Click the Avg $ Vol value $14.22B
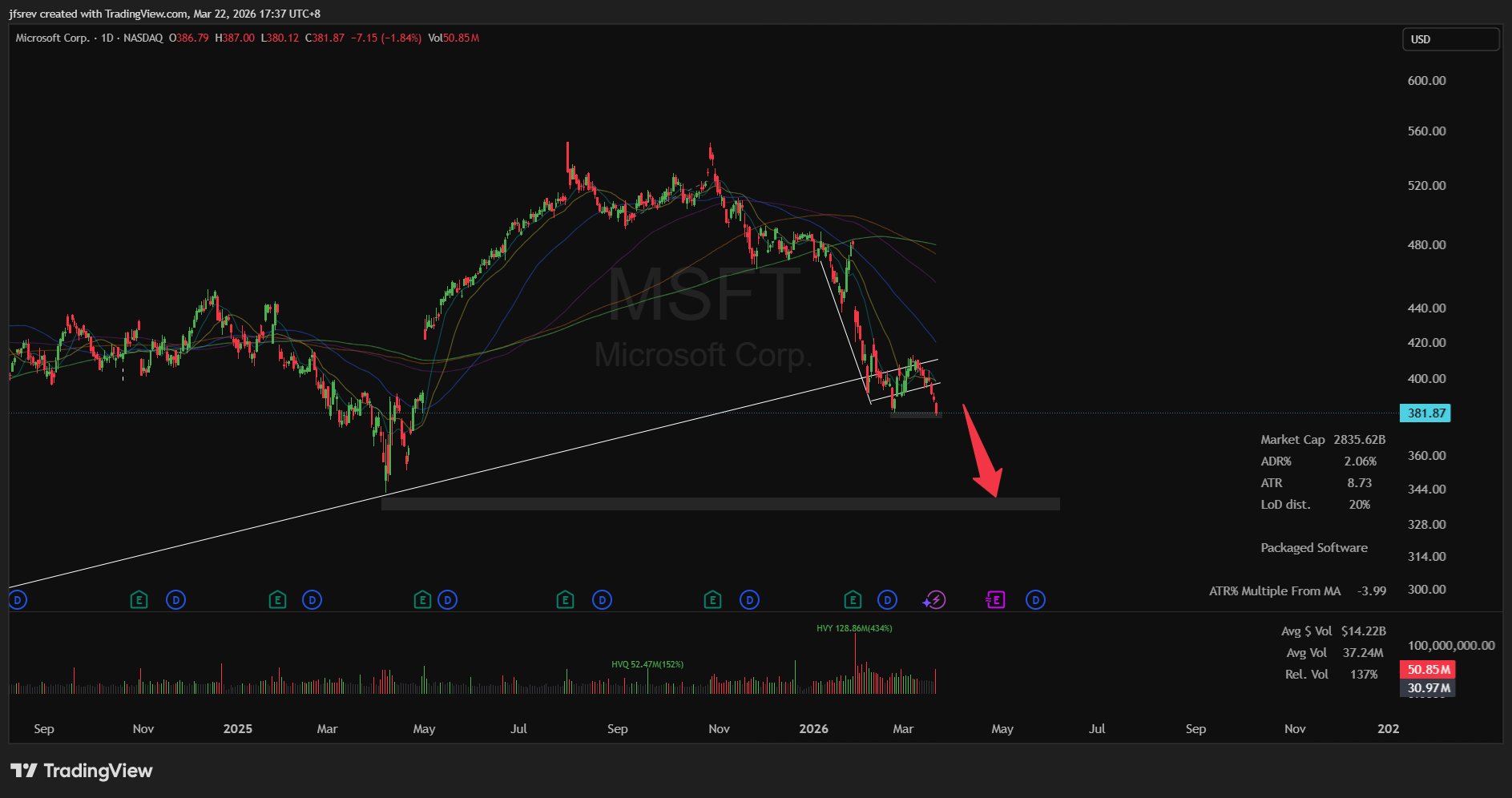 tap(1364, 631)
